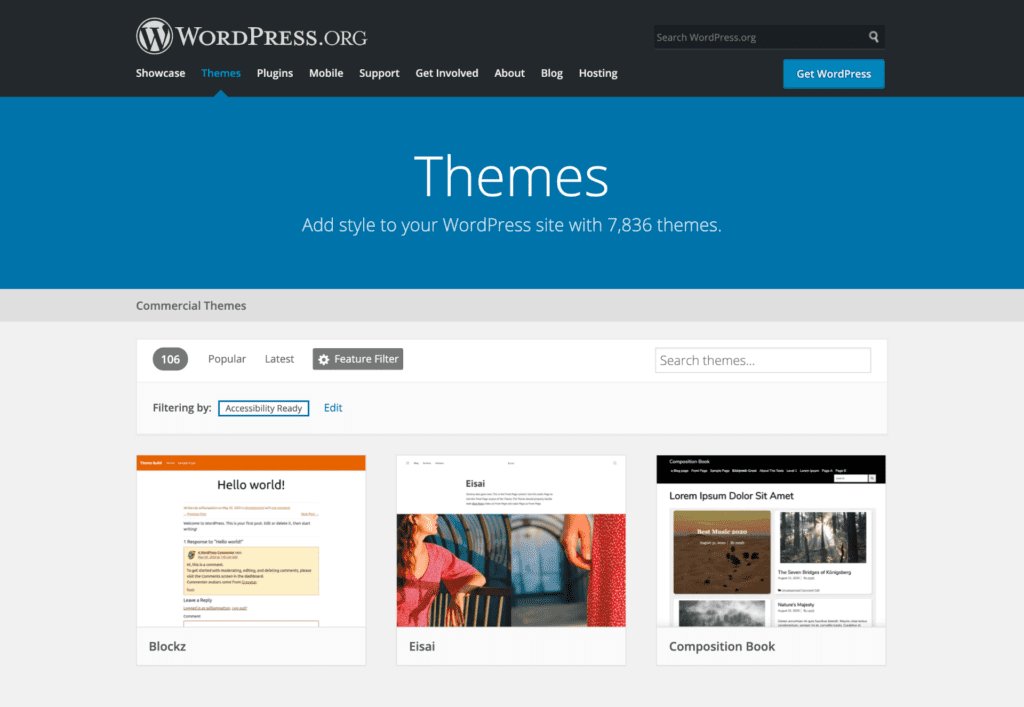
Task: Open the Showcase menu item
Action: pyautogui.click(x=161, y=73)
